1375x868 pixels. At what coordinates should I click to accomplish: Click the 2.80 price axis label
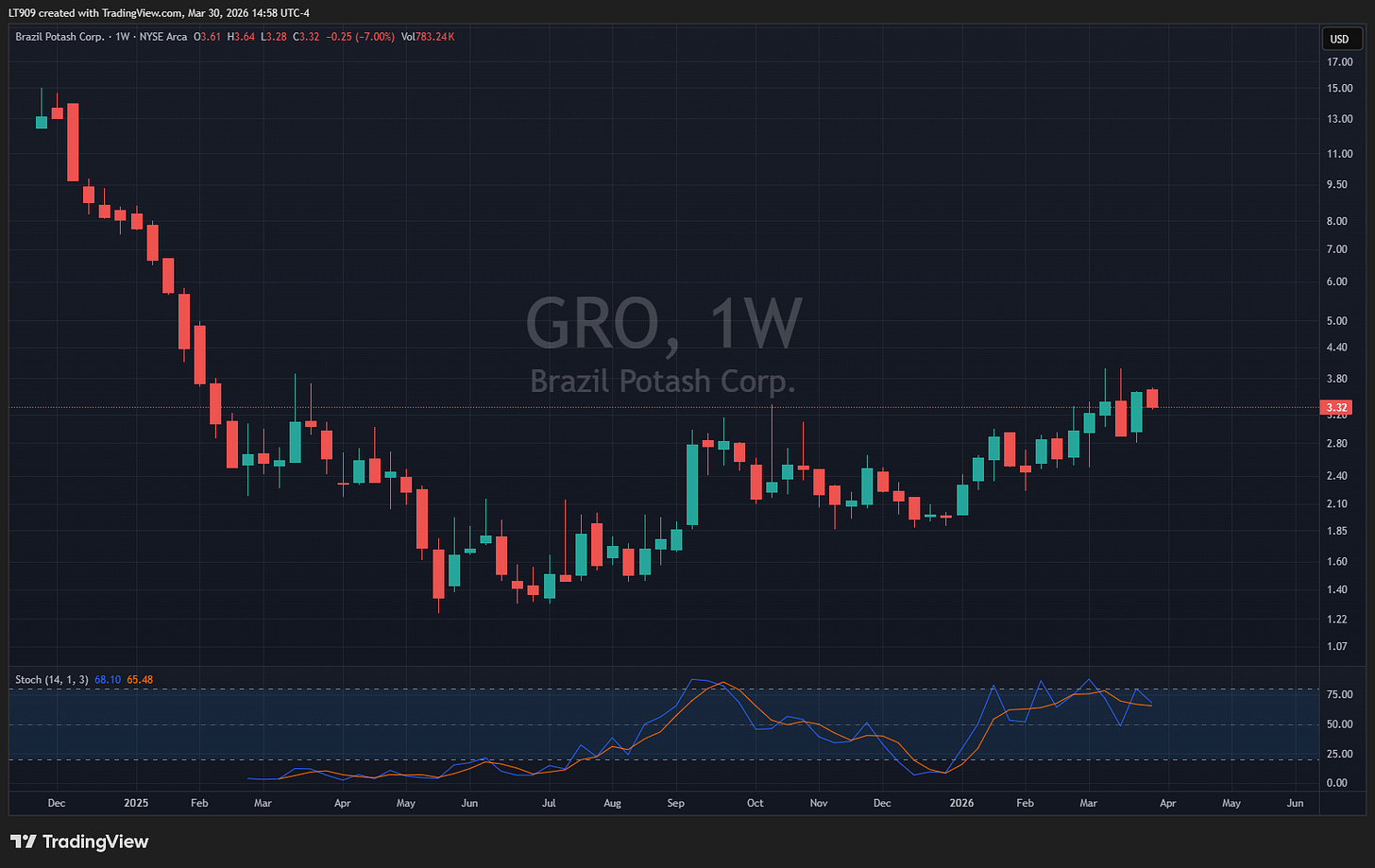tap(1337, 444)
